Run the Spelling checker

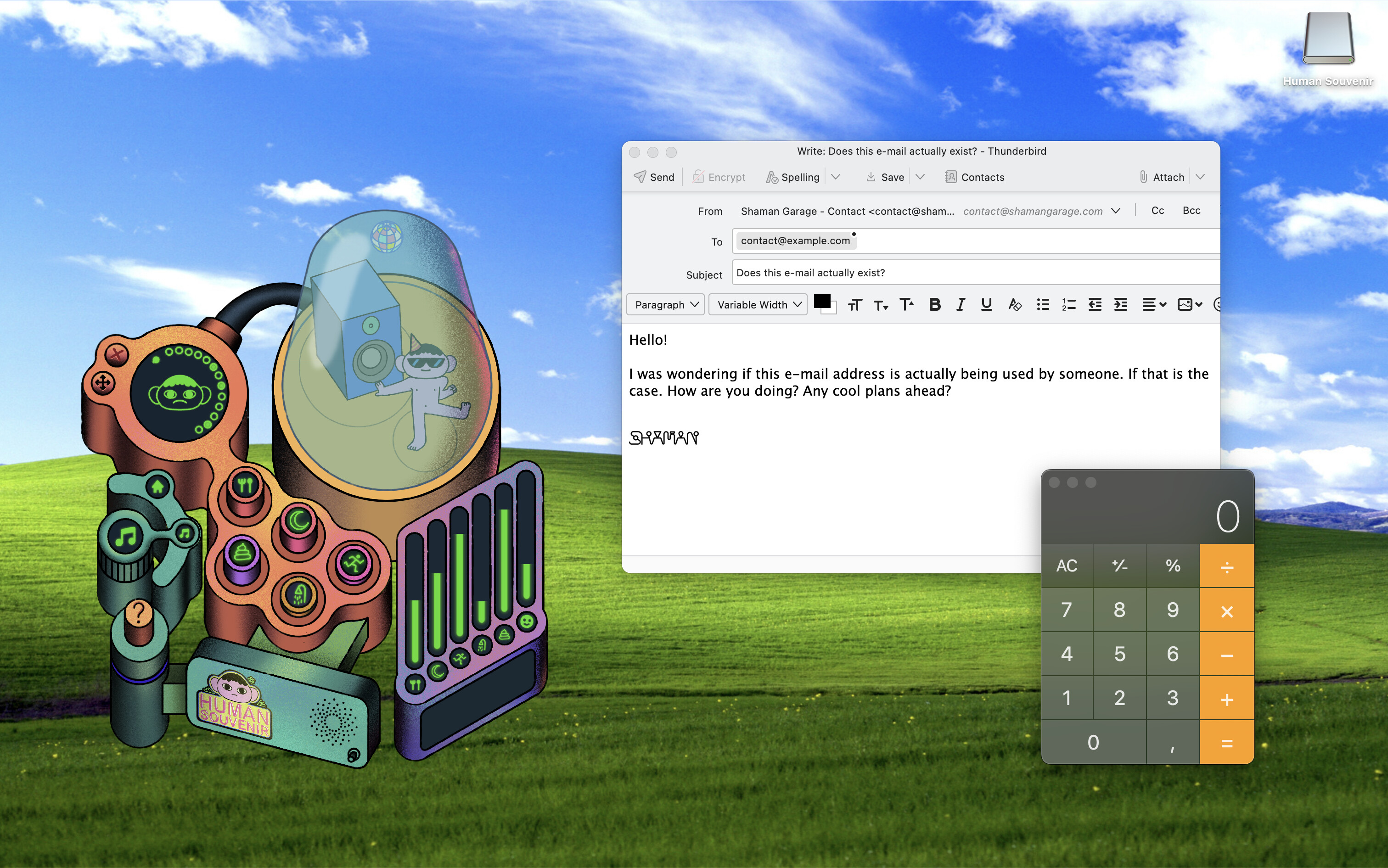click(792, 177)
